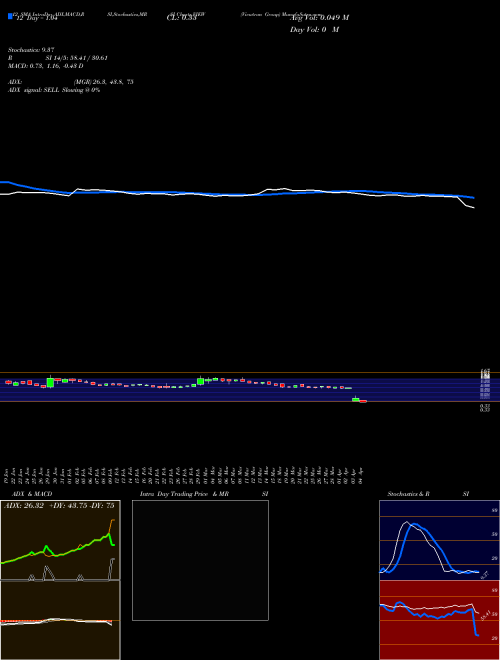Click the 'CL: 0.33' closing price label
The height and width of the screenshot is (660, 500).
[181, 18]
